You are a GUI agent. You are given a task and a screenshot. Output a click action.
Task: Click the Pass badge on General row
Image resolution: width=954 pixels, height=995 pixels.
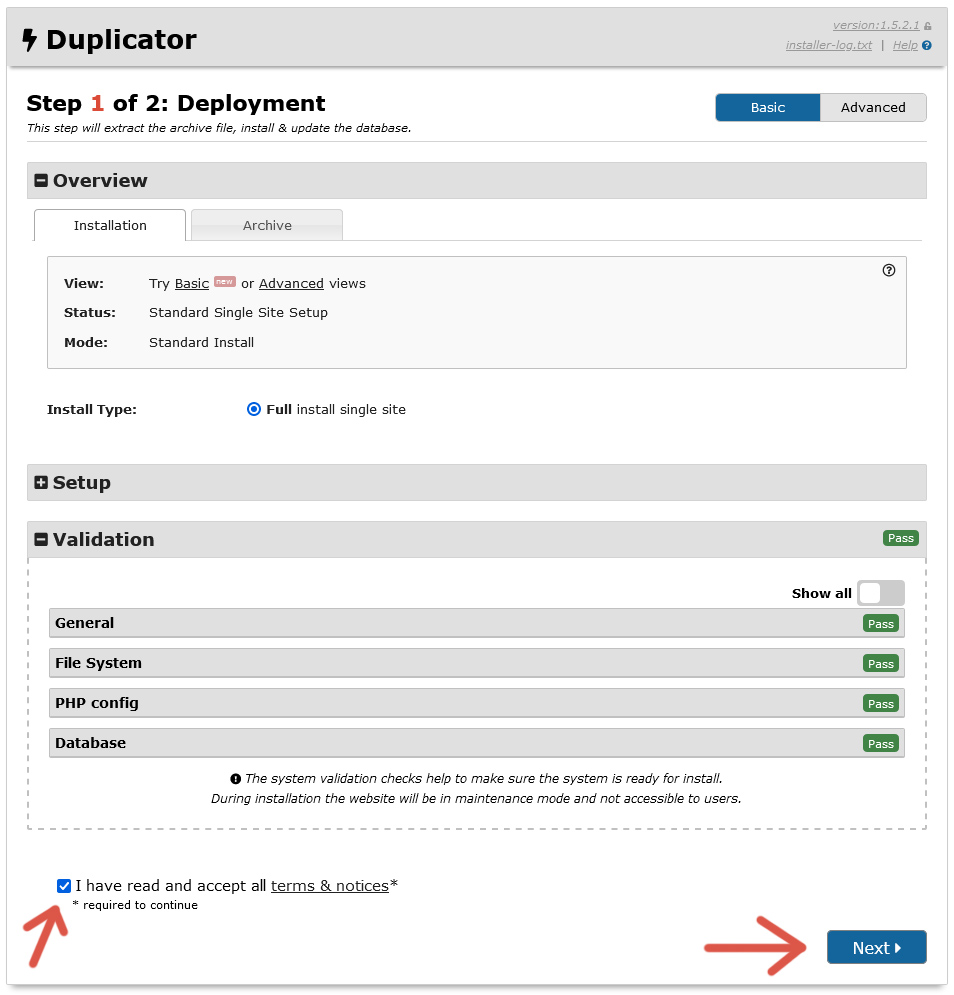pos(881,624)
